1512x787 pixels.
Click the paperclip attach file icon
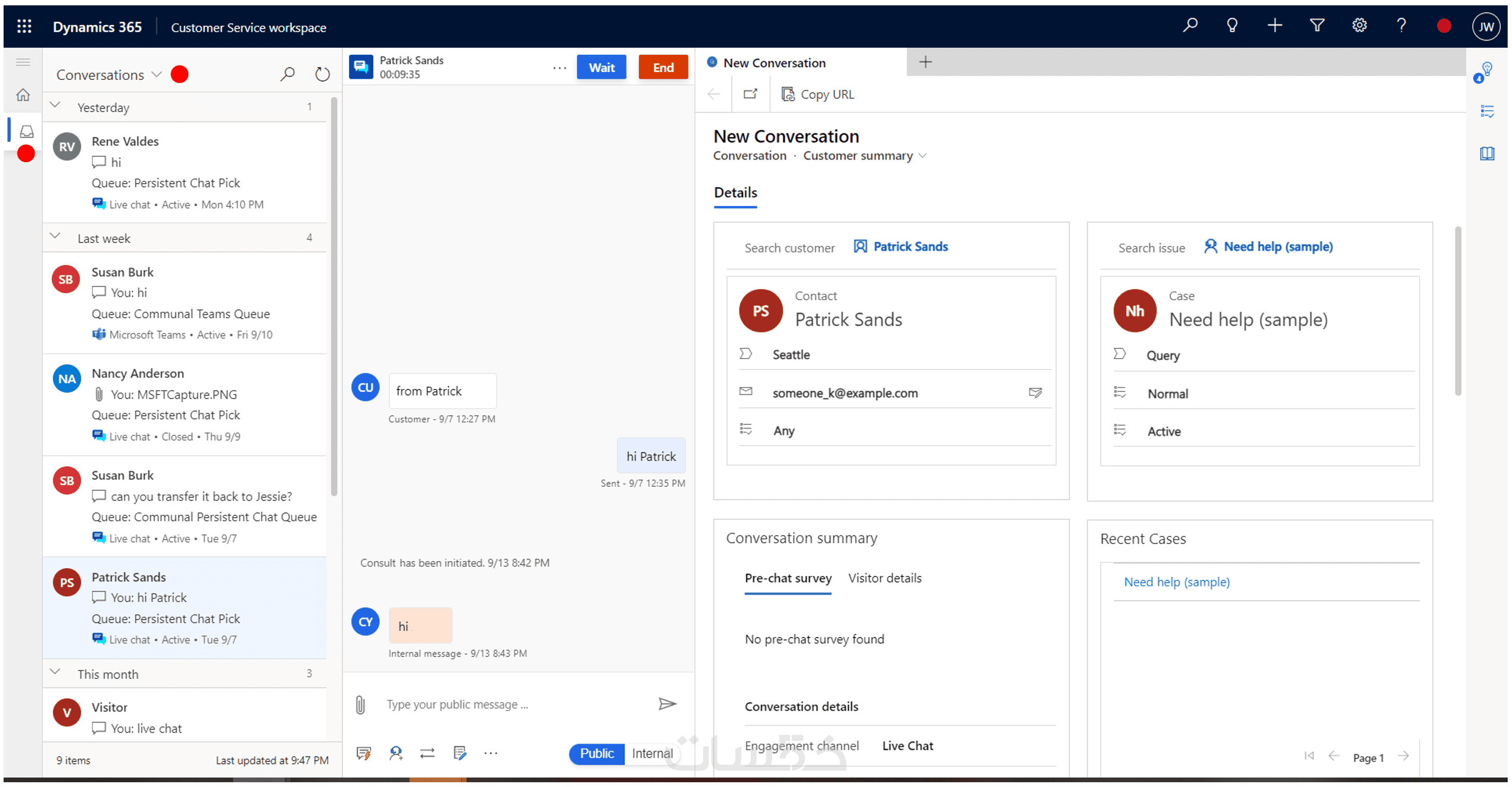tap(360, 704)
